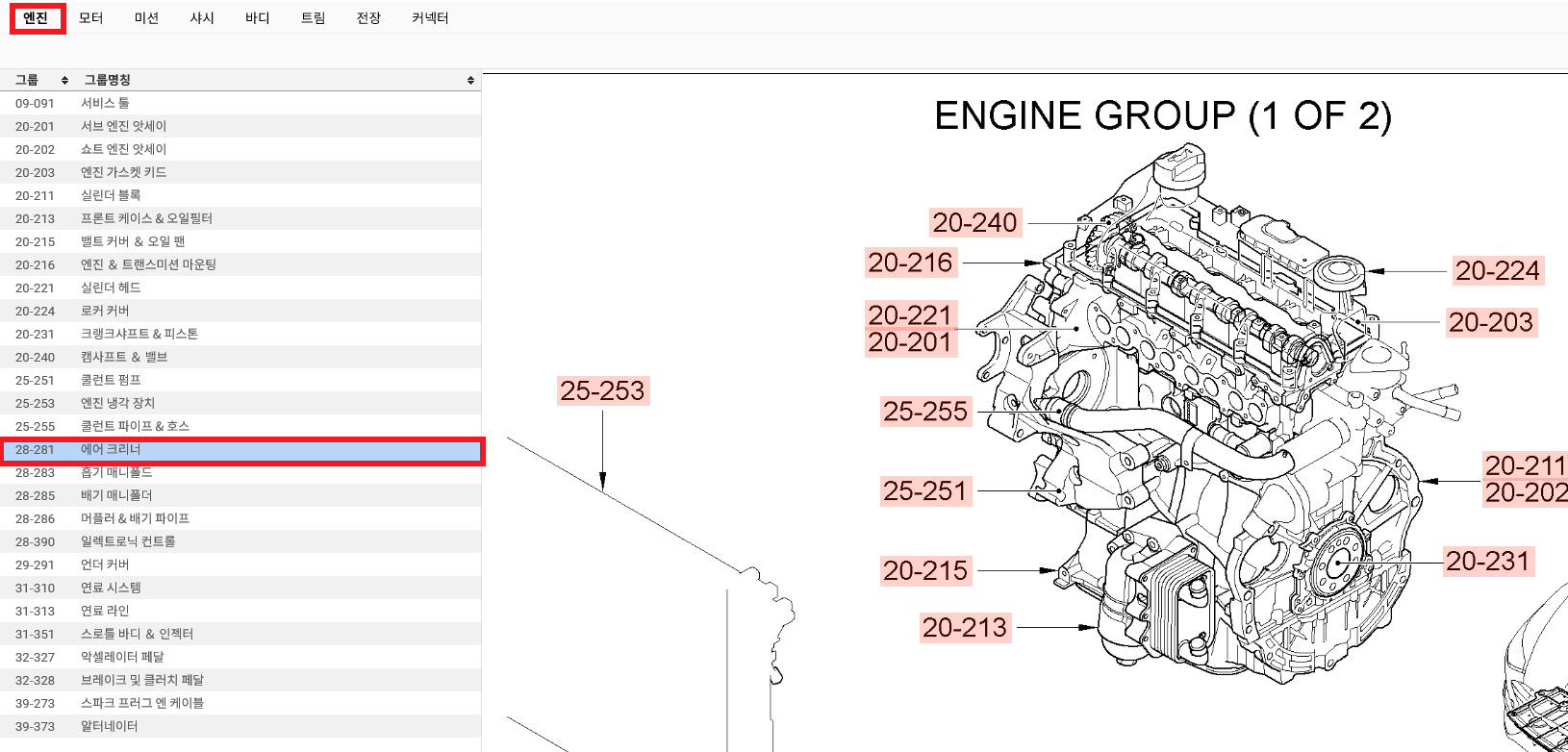
Task: Open the 커넥터 tab
Action: [x=430, y=18]
